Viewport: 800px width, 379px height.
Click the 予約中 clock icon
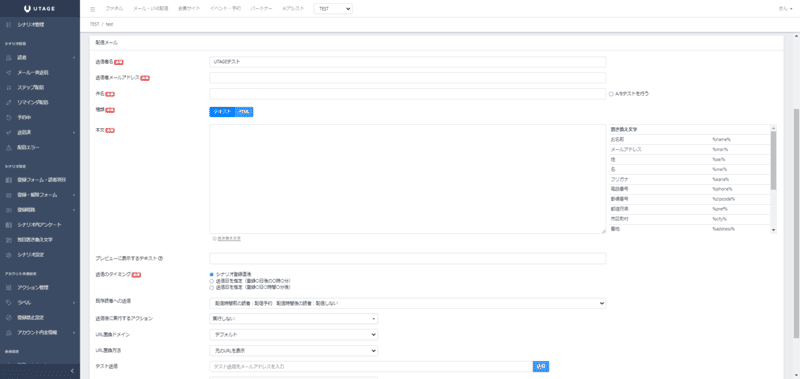coord(9,117)
